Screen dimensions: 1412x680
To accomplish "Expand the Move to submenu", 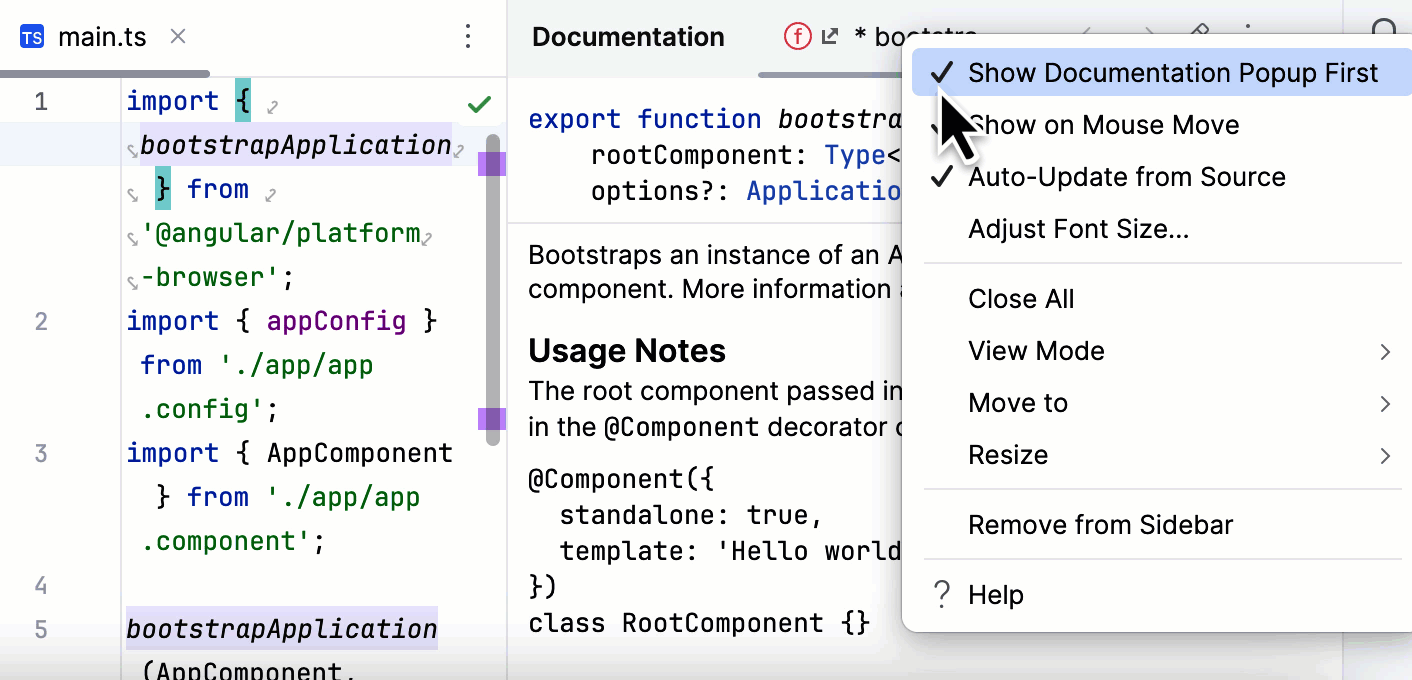I will coord(1018,402).
